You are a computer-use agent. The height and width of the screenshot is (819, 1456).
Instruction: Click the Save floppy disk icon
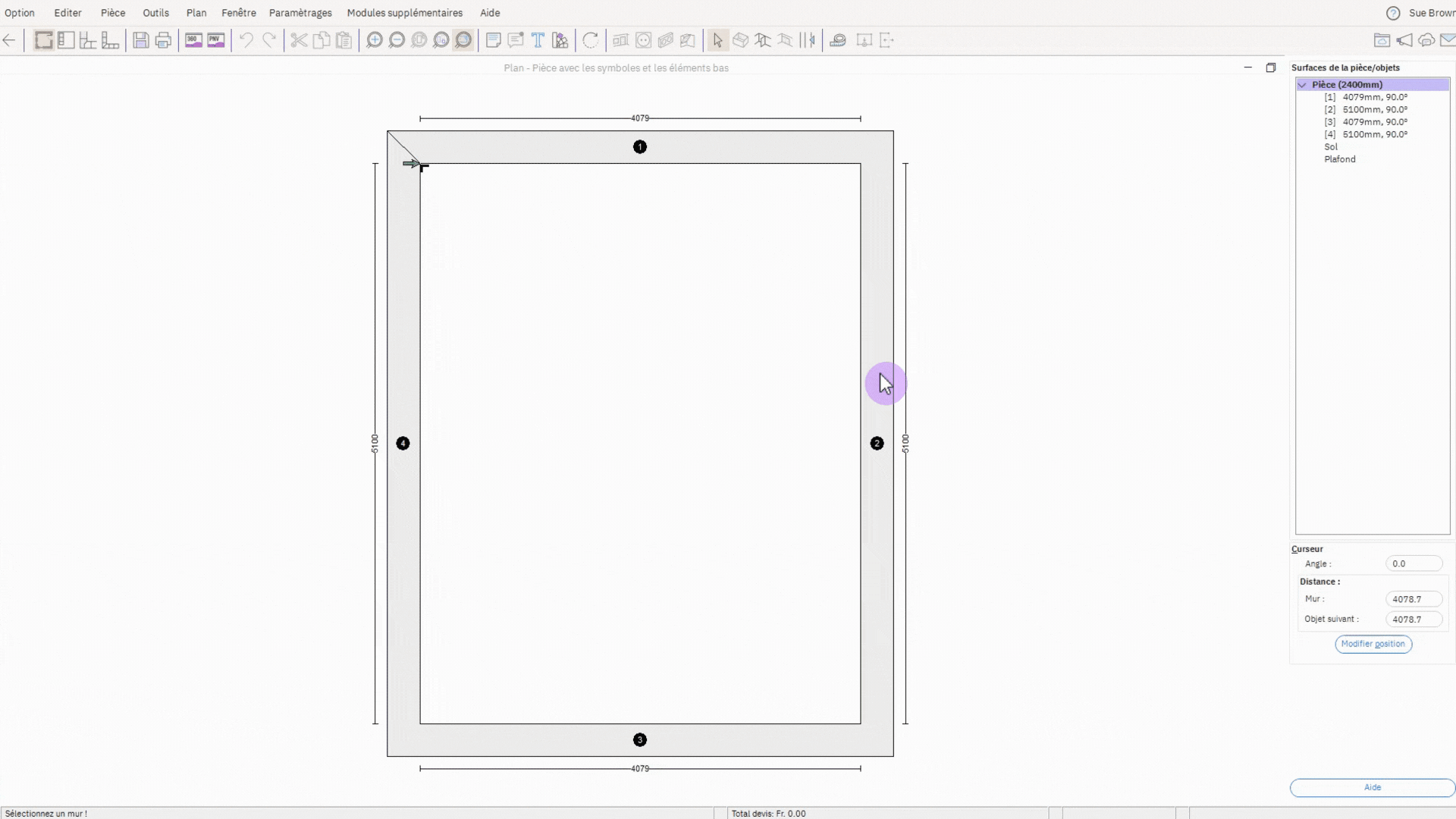point(140,40)
